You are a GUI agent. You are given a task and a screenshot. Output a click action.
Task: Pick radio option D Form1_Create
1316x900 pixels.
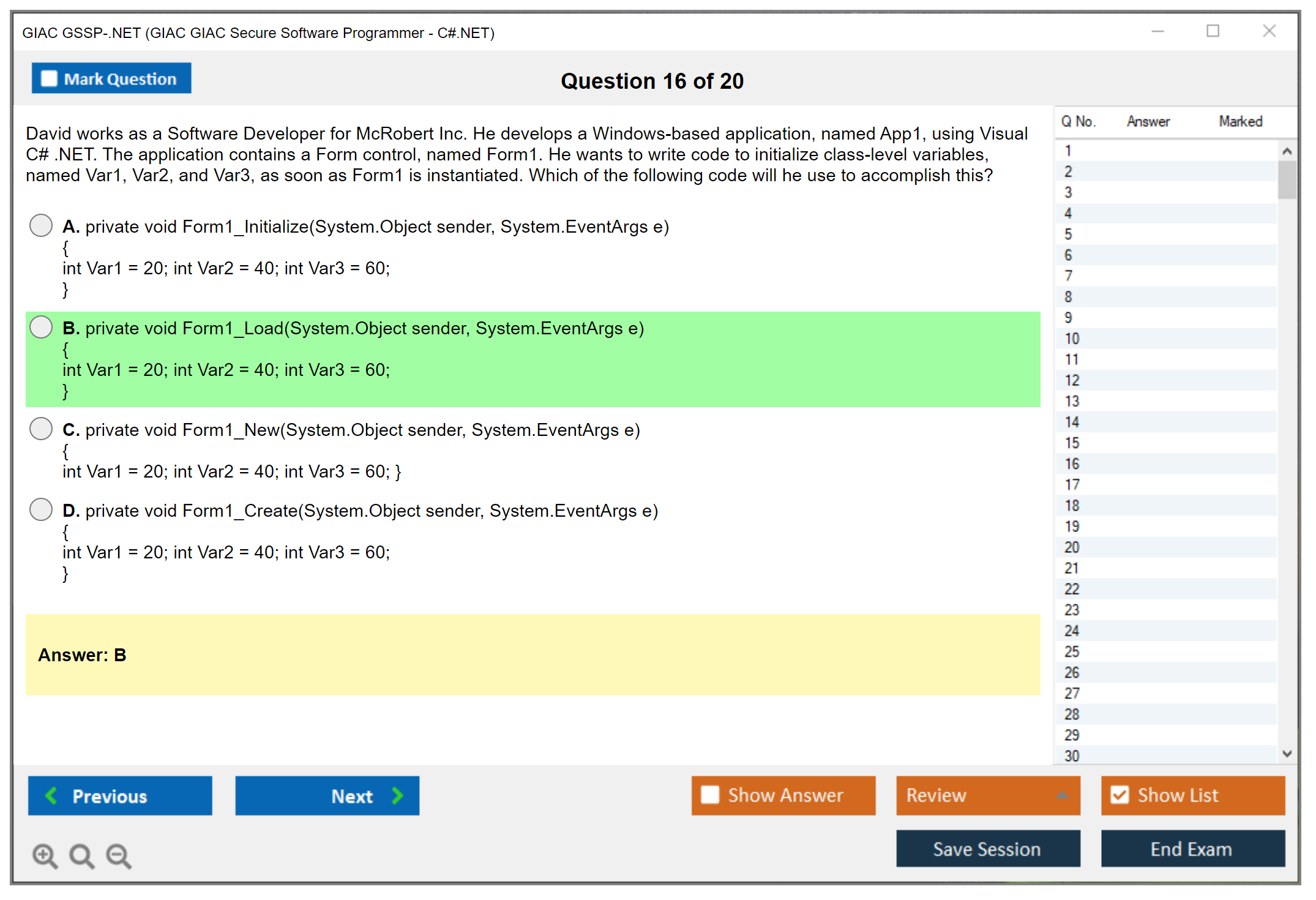tap(41, 509)
